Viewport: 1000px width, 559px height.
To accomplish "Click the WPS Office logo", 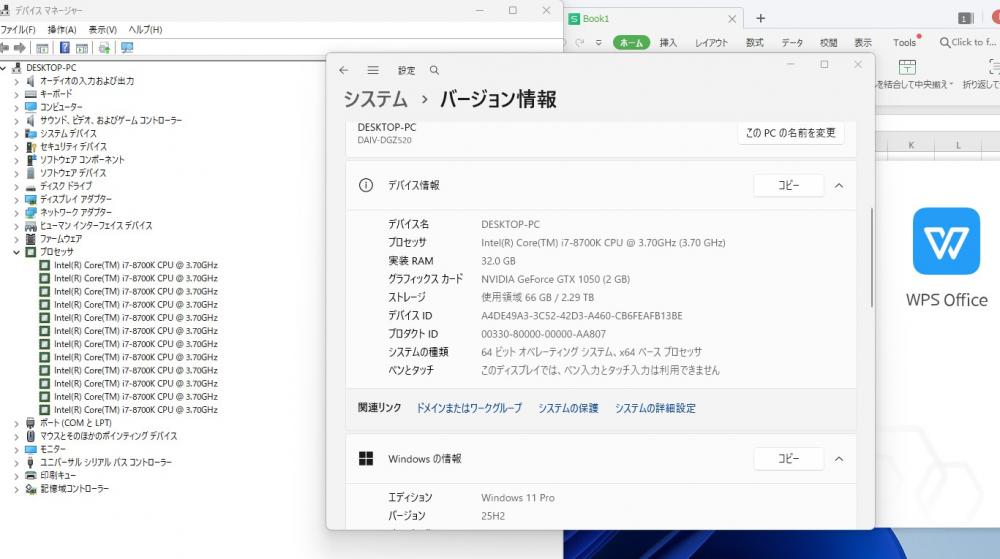I will click(946, 241).
